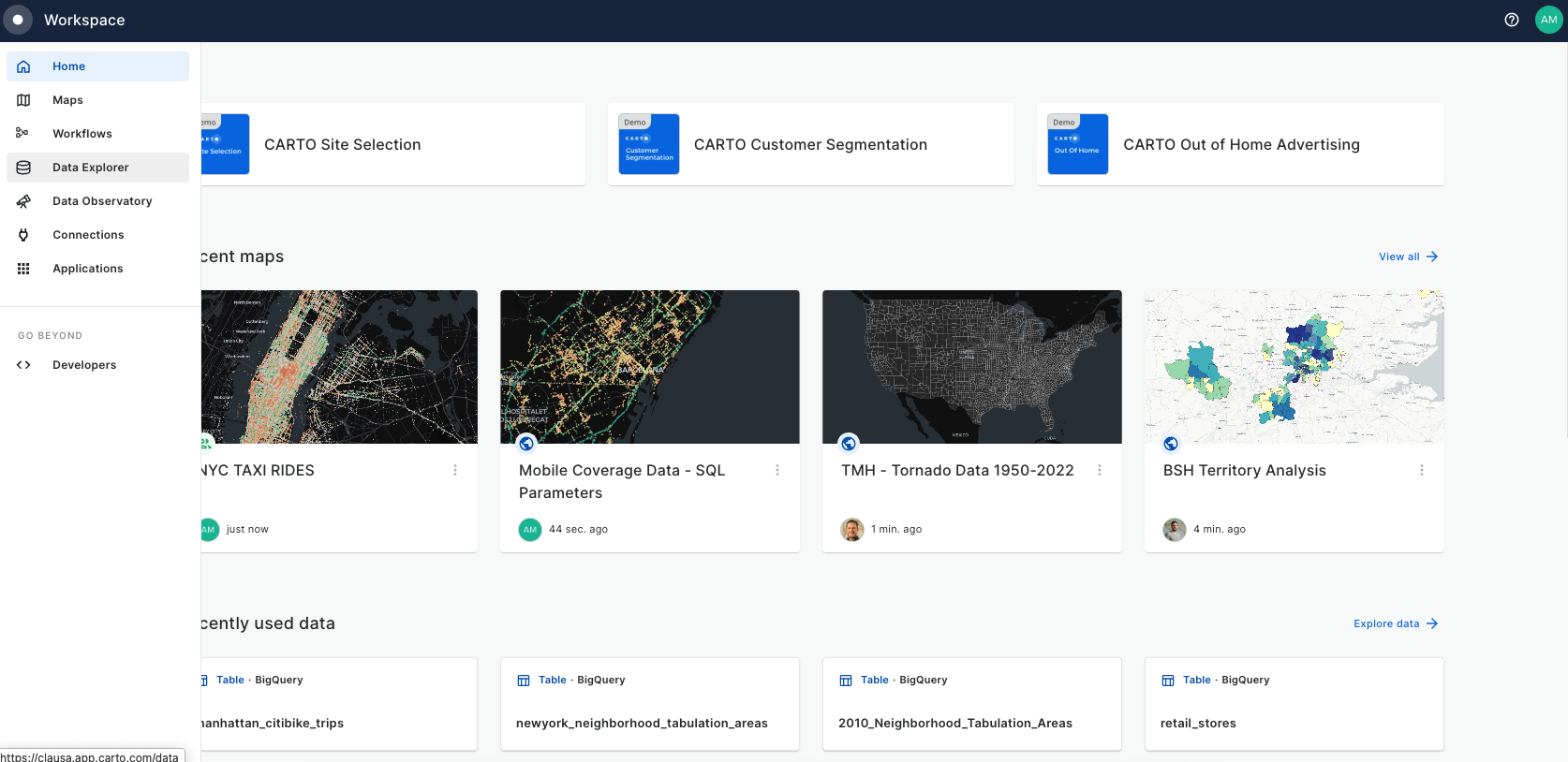Open the AM user account avatar
1568x762 pixels.
pos(1548,20)
